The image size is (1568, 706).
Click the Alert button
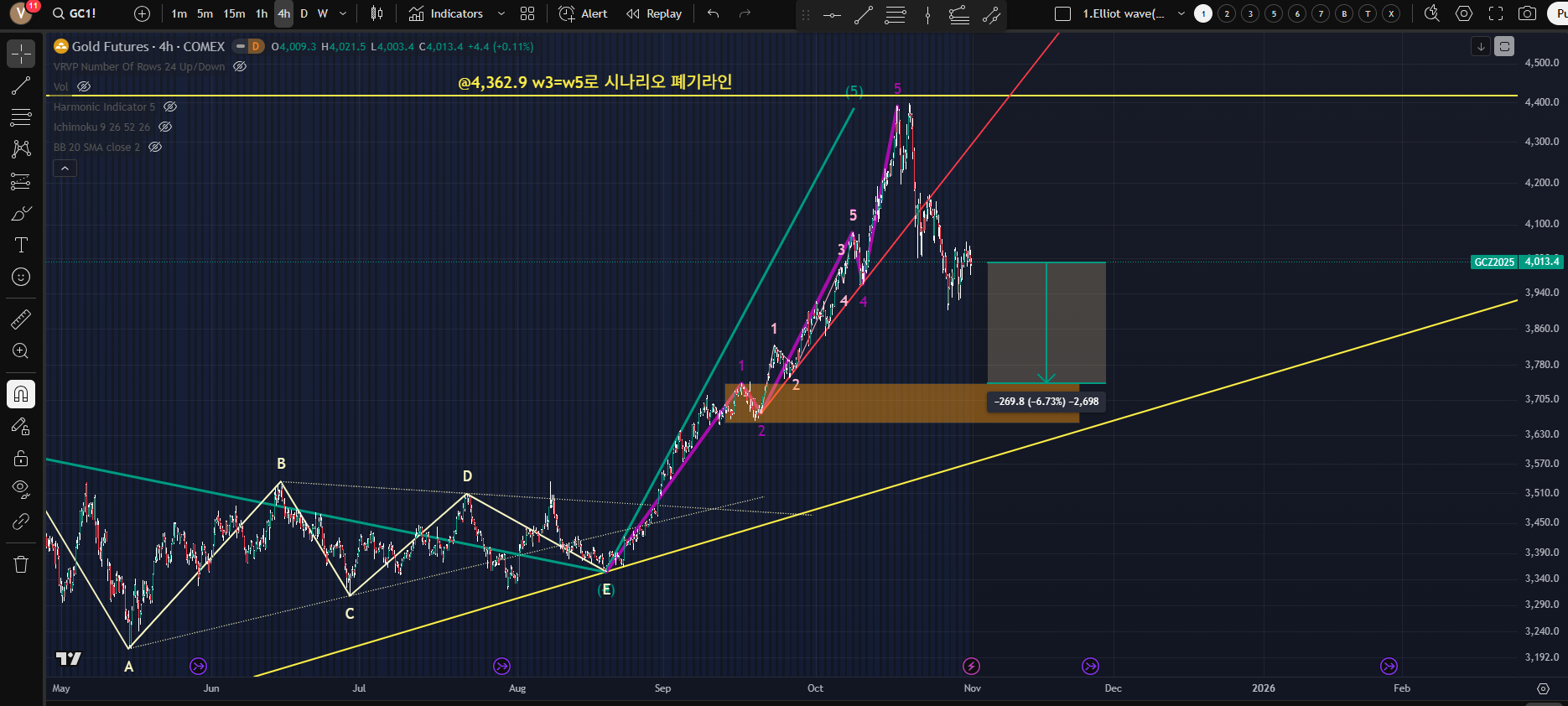pos(584,13)
